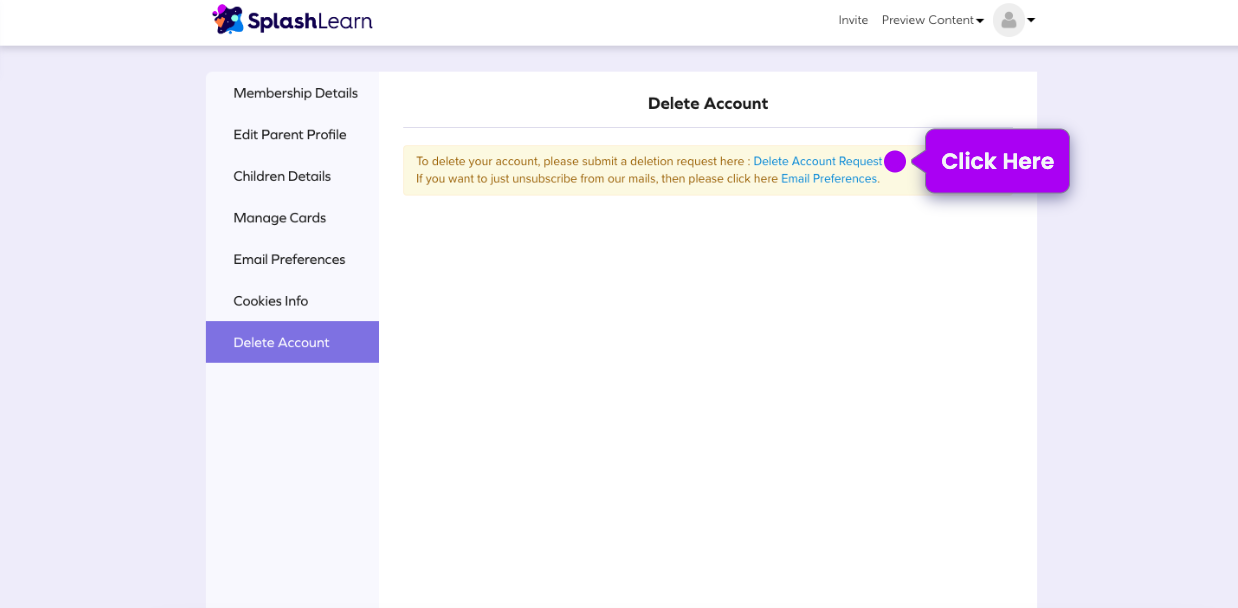
Task: Go to Manage Cards
Action: (279, 217)
